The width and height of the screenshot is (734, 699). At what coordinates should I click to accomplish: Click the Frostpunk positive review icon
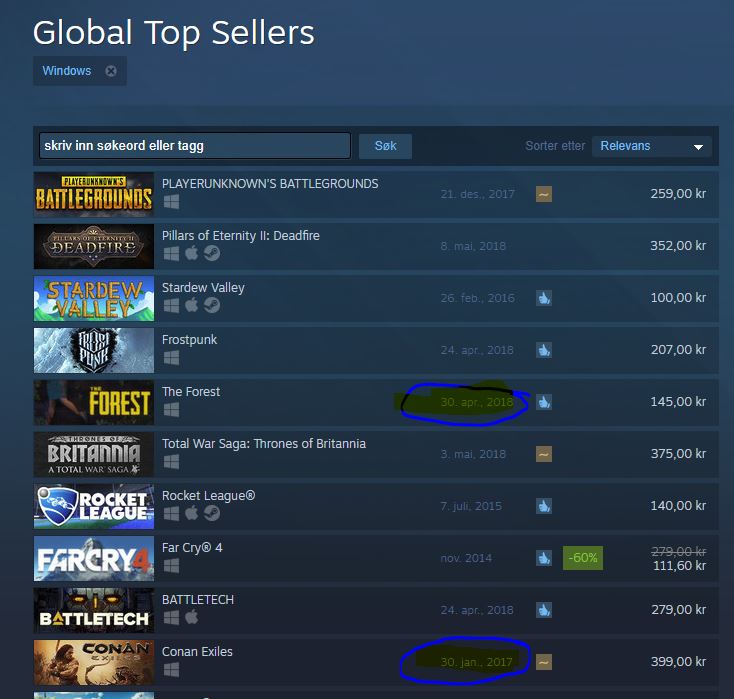pyautogui.click(x=543, y=350)
